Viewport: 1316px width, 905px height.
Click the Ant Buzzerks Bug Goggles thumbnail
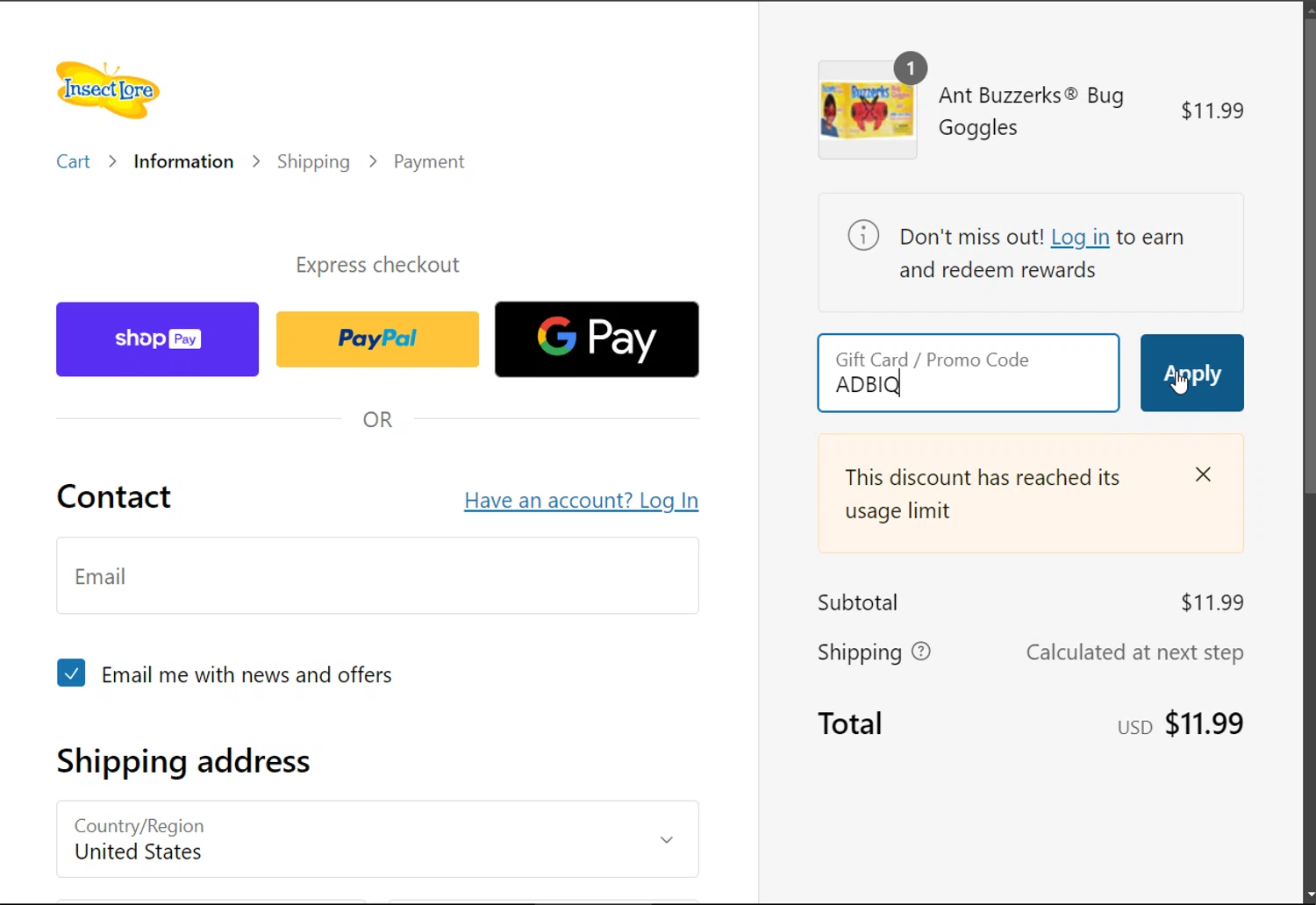pyautogui.click(x=868, y=110)
